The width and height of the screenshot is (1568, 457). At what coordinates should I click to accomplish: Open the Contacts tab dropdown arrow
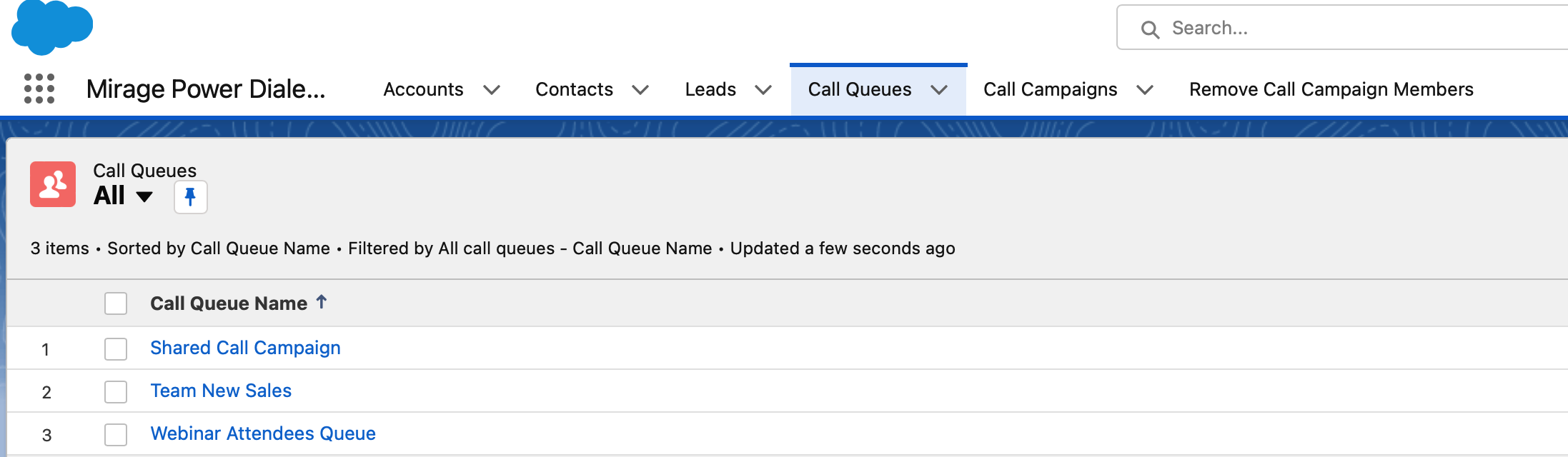coord(640,90)
